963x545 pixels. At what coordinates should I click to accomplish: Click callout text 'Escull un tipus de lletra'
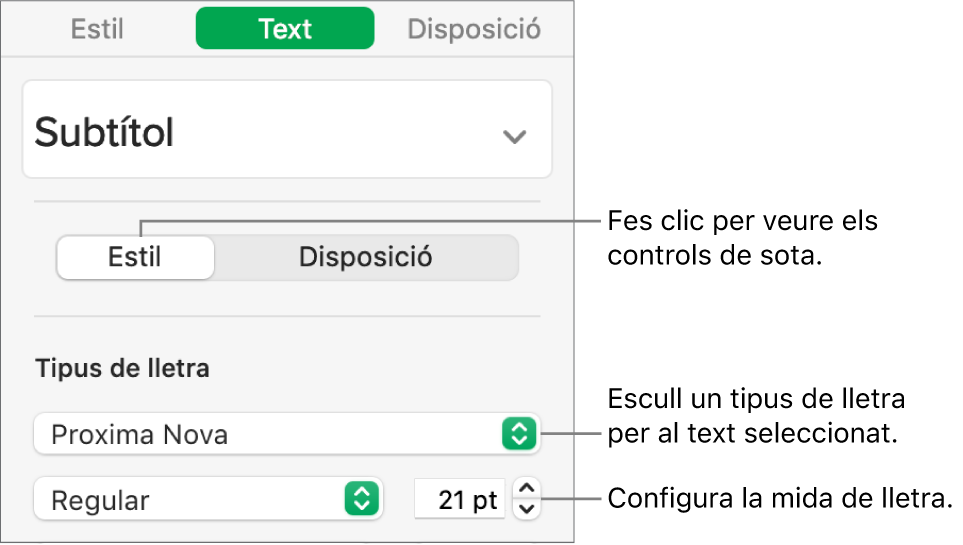[756, 400]
